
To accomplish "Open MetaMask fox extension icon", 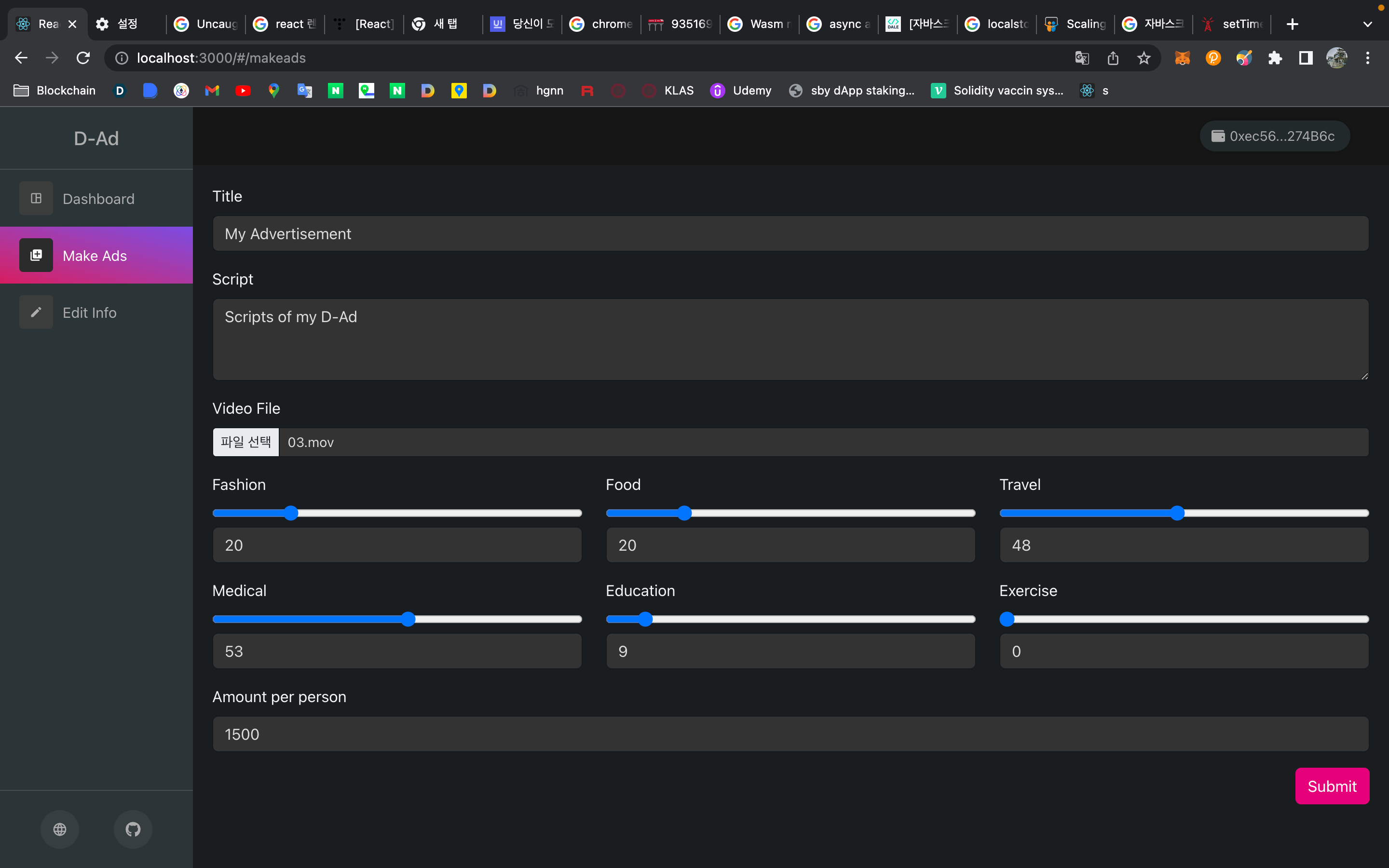I will point(1182,58).
